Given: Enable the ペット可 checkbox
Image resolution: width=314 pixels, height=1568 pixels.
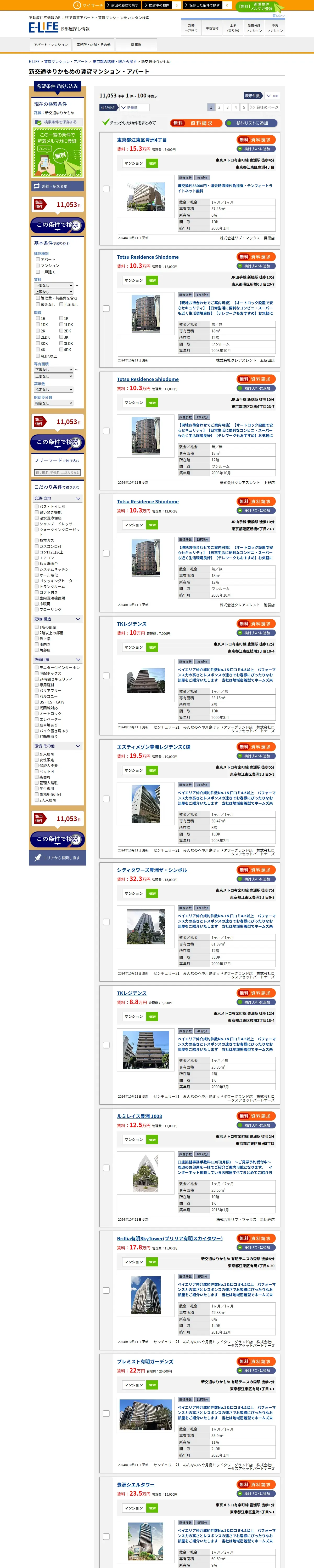Looking at the screenshot, I should click(37, 771).
